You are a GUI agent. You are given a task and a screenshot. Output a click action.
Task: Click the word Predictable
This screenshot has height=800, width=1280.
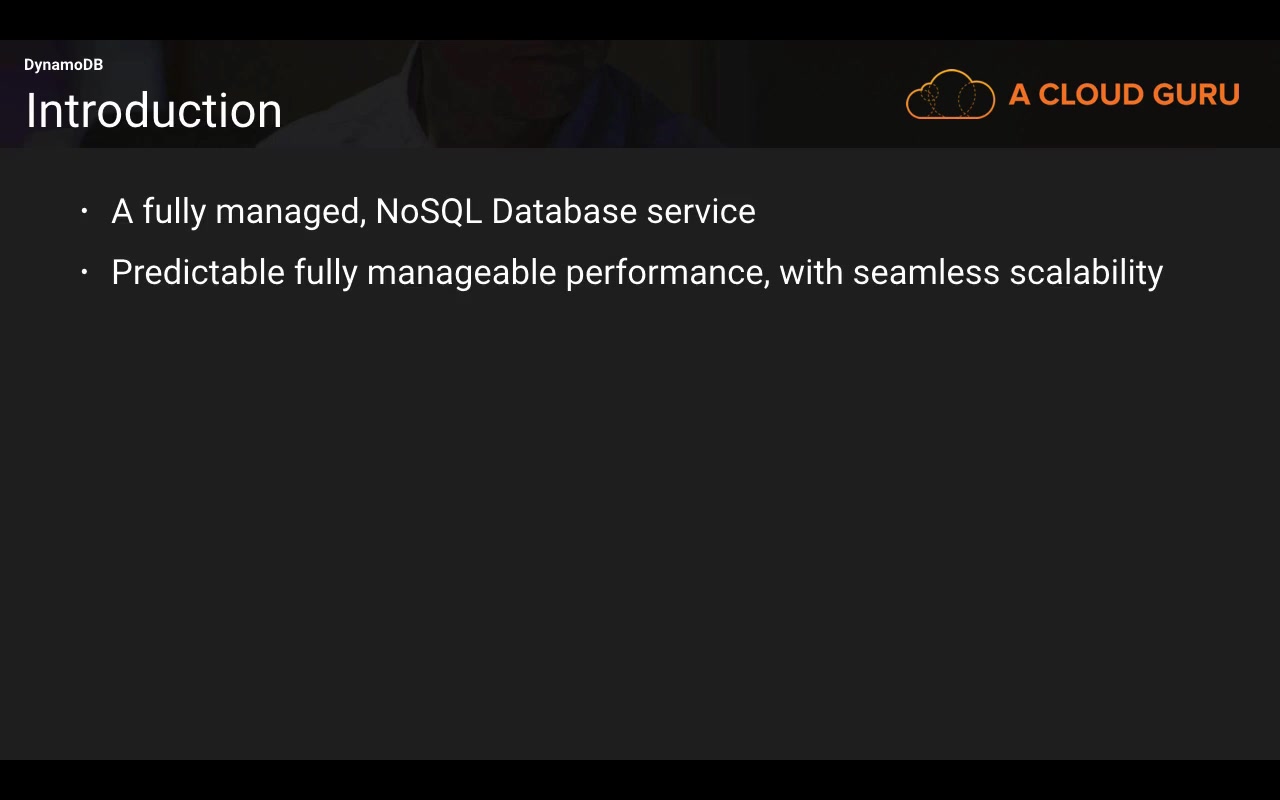click(x=198, y=272)
